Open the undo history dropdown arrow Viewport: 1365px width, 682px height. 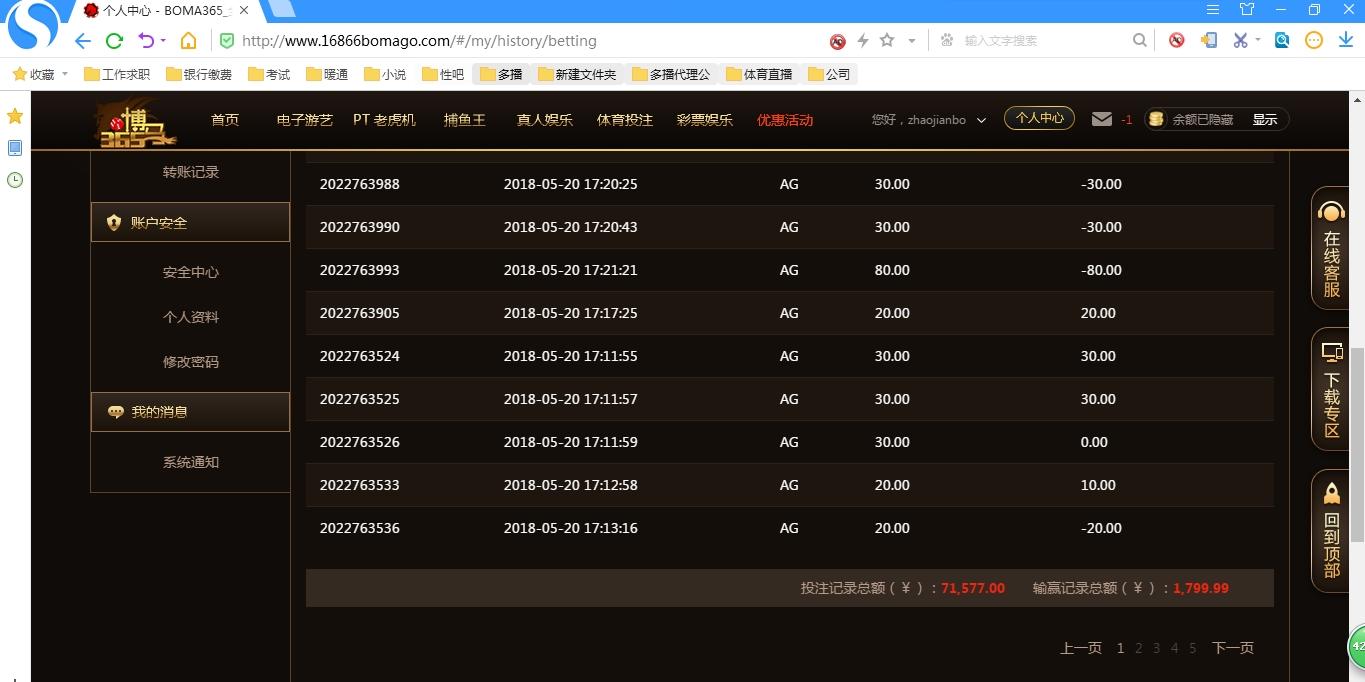tap(161, 42)
